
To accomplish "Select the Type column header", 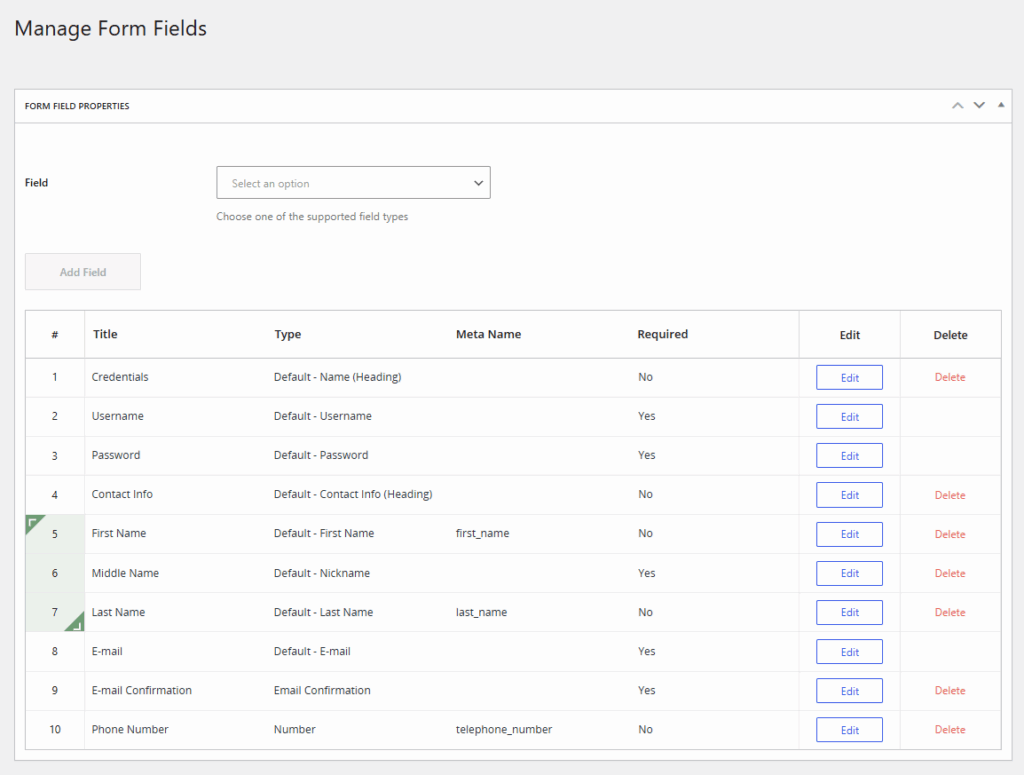I will tap(287, 334).
